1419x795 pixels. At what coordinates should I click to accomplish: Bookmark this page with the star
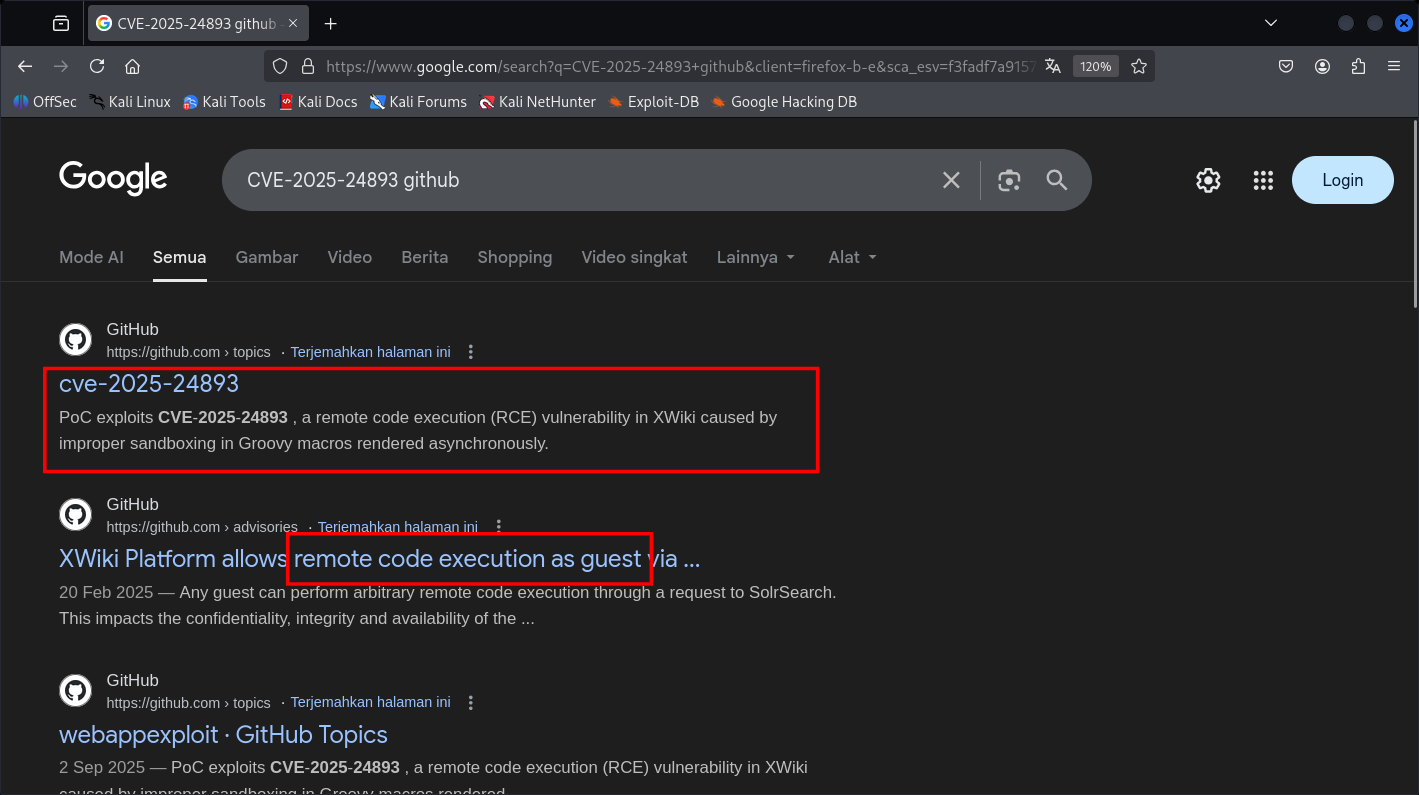[1139, 66]
